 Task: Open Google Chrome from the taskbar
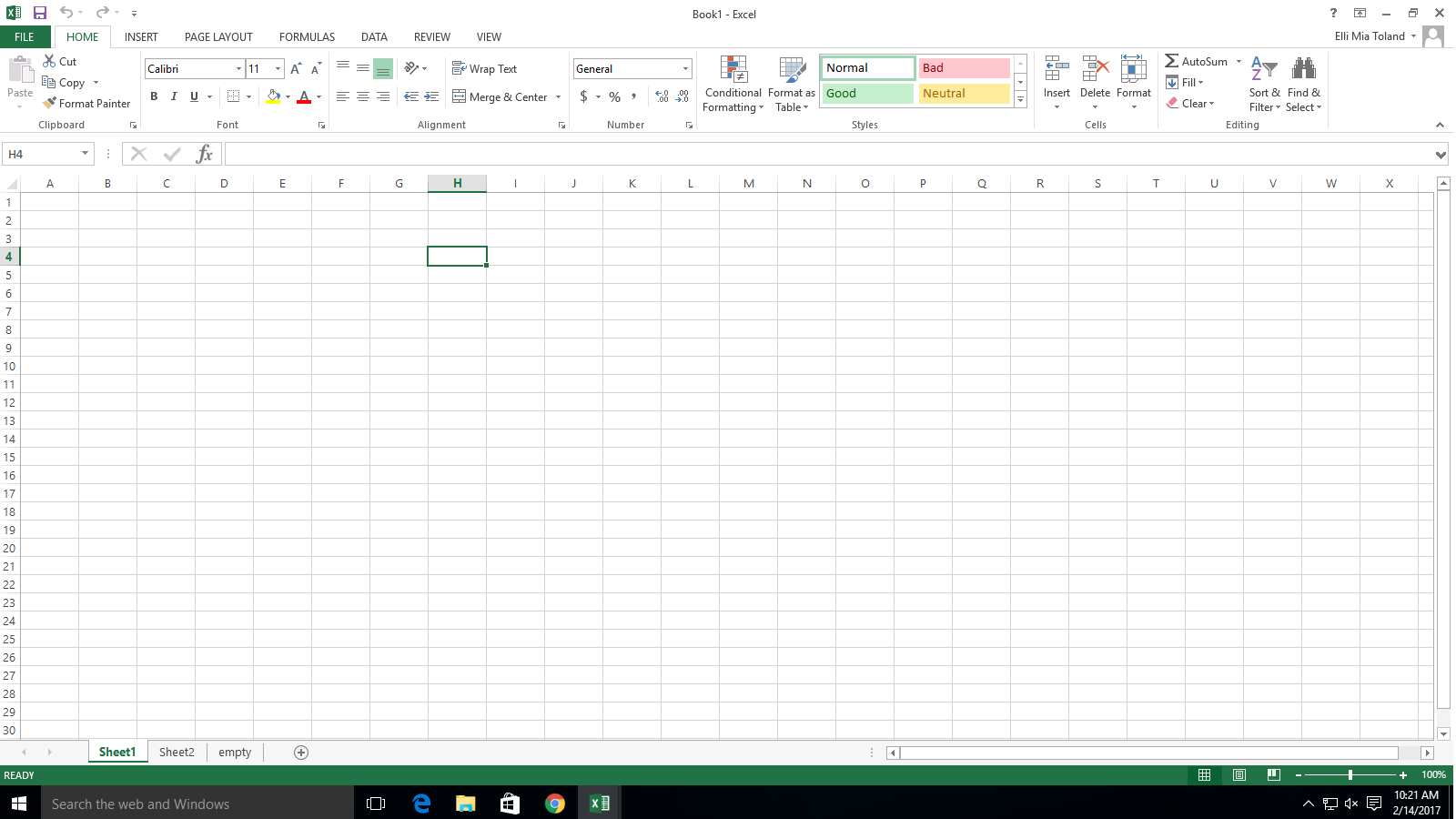[554, 804]
